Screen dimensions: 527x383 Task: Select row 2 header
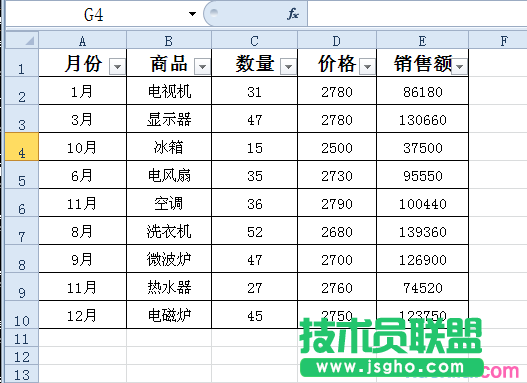click(22, 91)
